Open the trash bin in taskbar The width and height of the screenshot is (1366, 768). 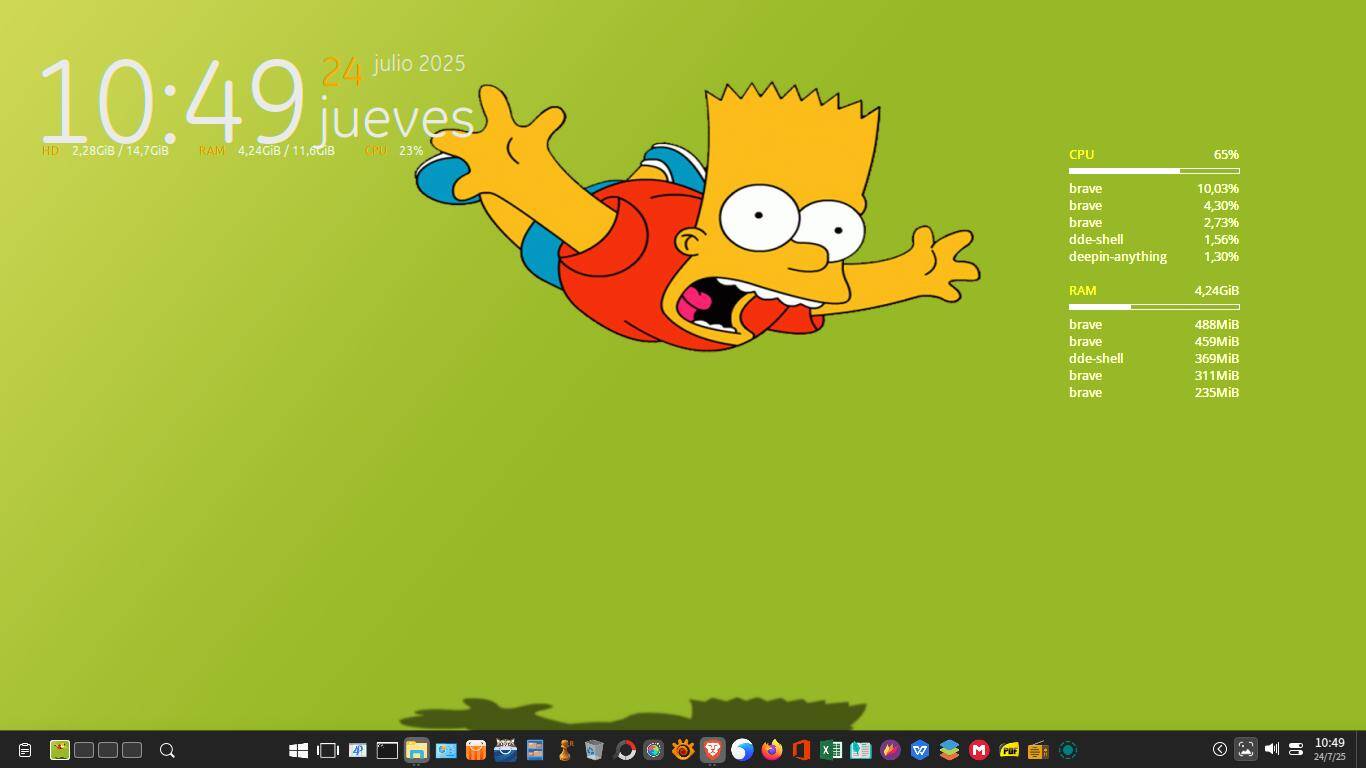click(594, 750)
